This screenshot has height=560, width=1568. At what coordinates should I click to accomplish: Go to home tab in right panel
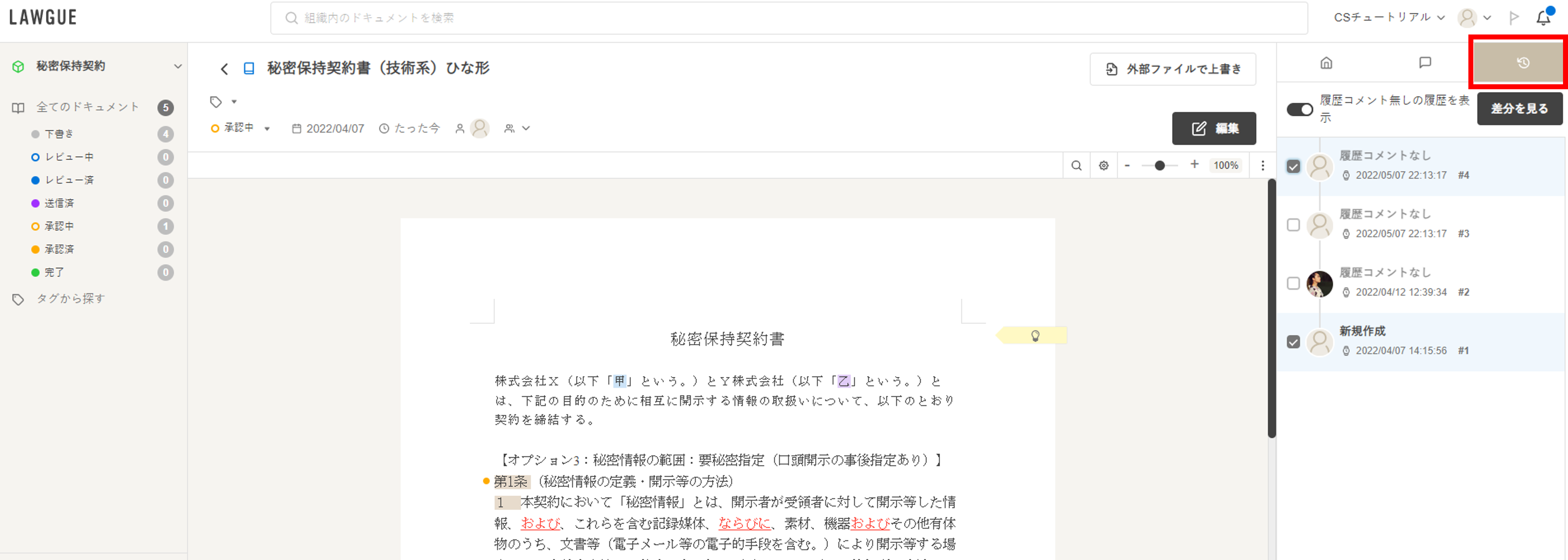[1326, 63]
